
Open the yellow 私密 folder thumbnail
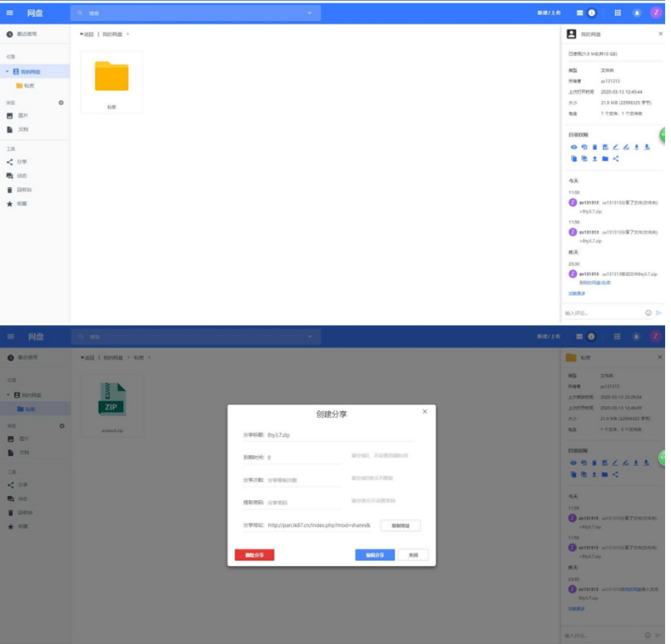111,77
